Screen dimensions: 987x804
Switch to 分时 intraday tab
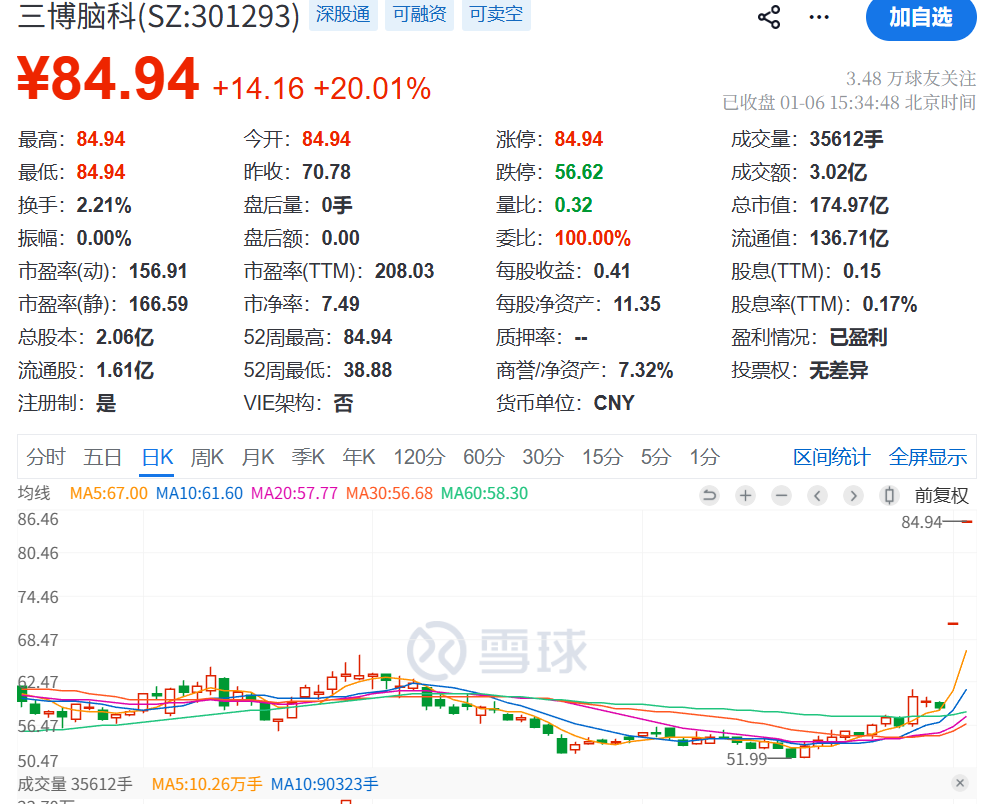[46, 457]
